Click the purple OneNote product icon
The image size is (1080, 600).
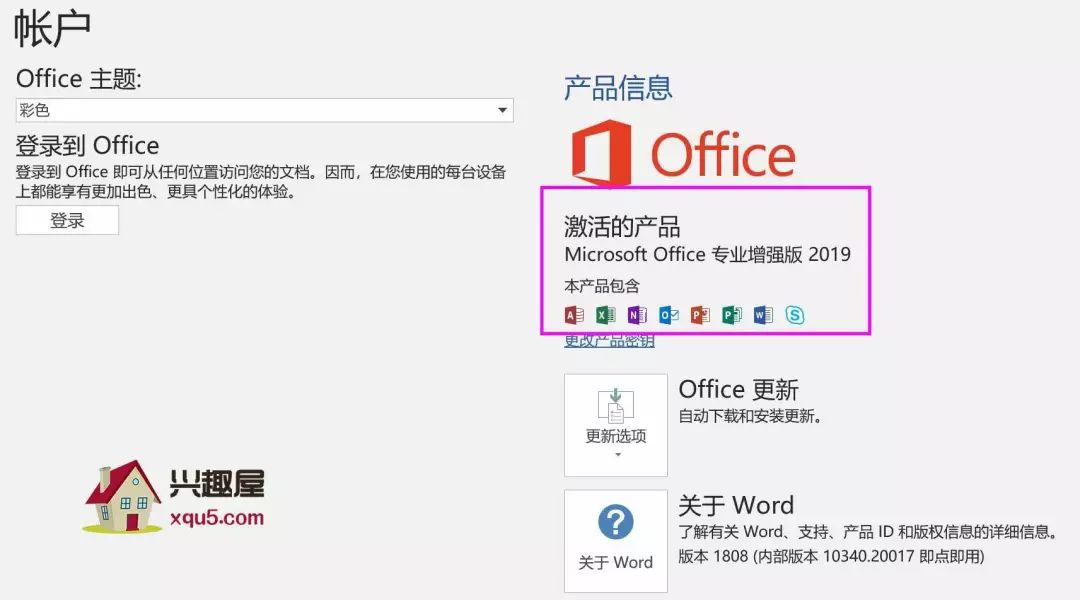[637, 315]
